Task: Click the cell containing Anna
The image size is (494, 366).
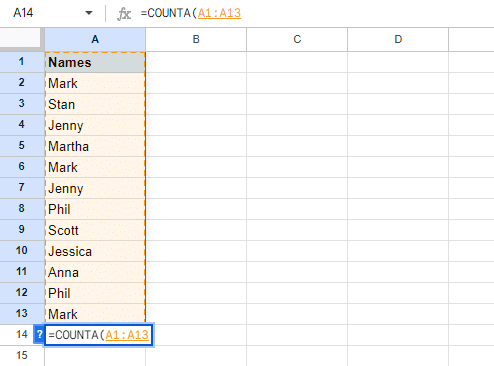Action: pos(95,272)
